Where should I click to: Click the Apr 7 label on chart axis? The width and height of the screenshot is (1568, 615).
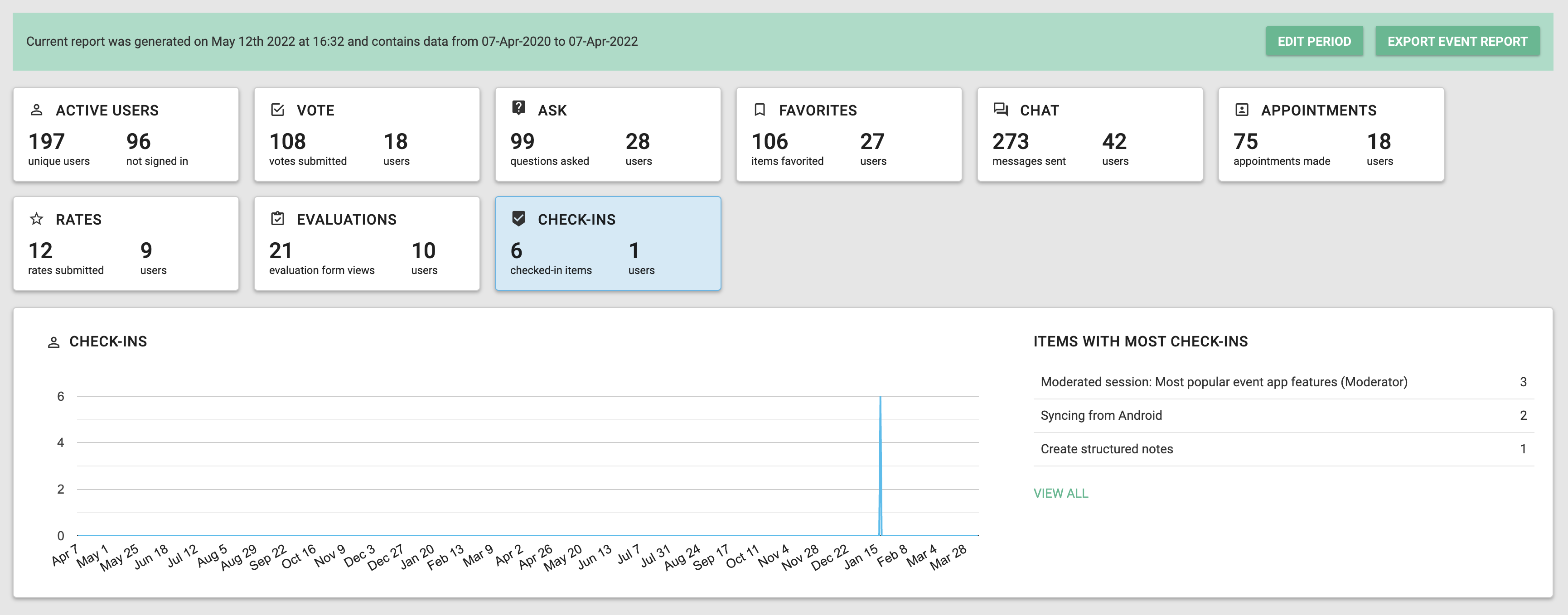(x=64, y=554)
